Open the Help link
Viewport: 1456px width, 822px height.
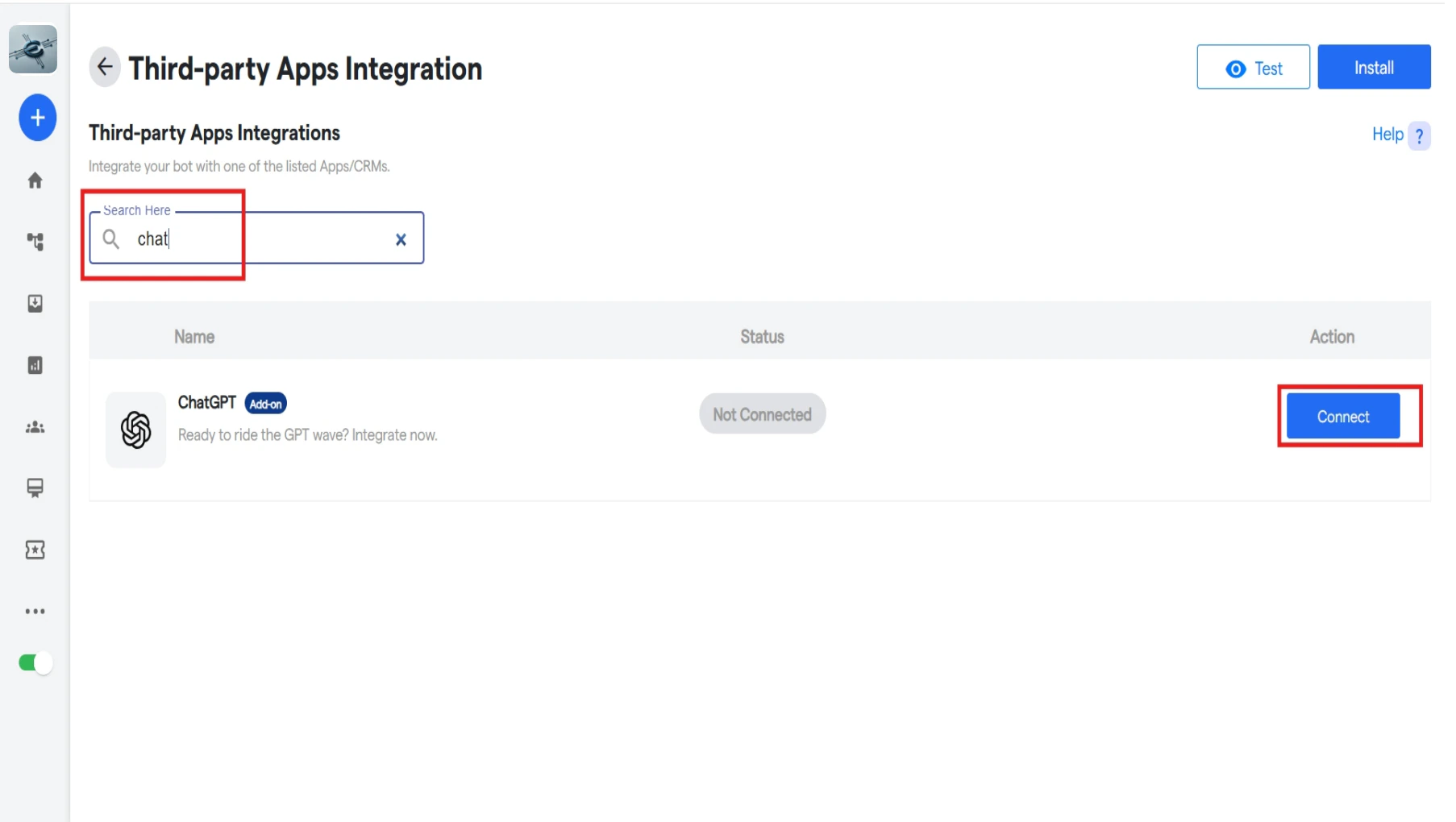click(x=1387, y=135)
